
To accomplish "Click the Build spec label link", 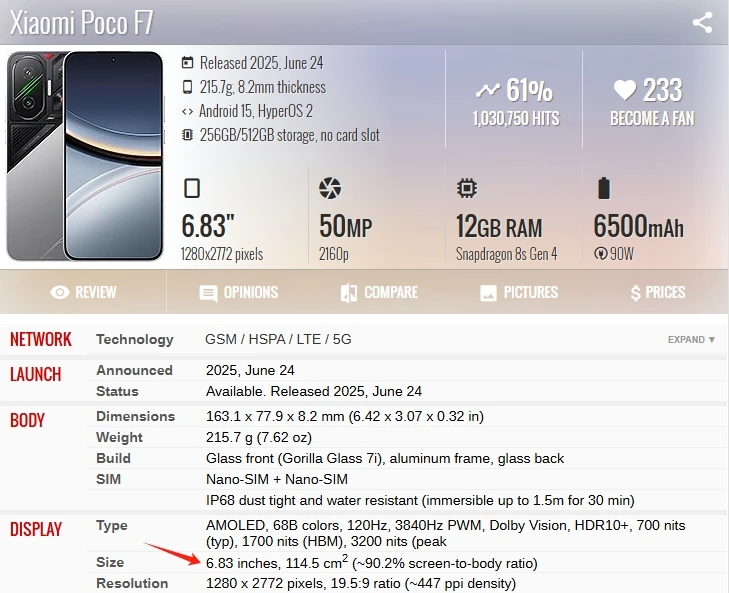I will pyautogui.click(x=113, y=458).
